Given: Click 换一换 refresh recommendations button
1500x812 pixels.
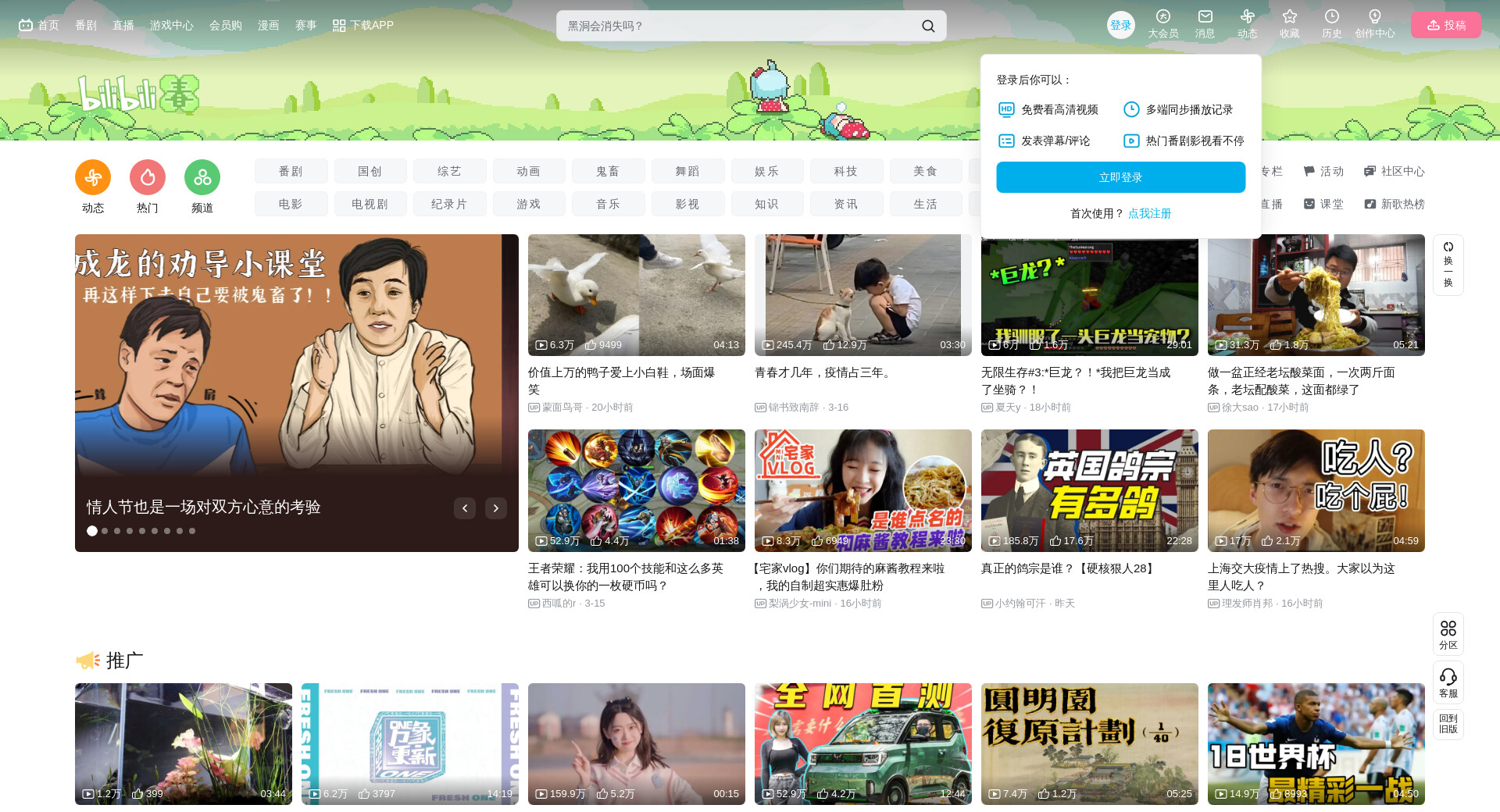Looking at the screenshot, I should [1448, 265].
